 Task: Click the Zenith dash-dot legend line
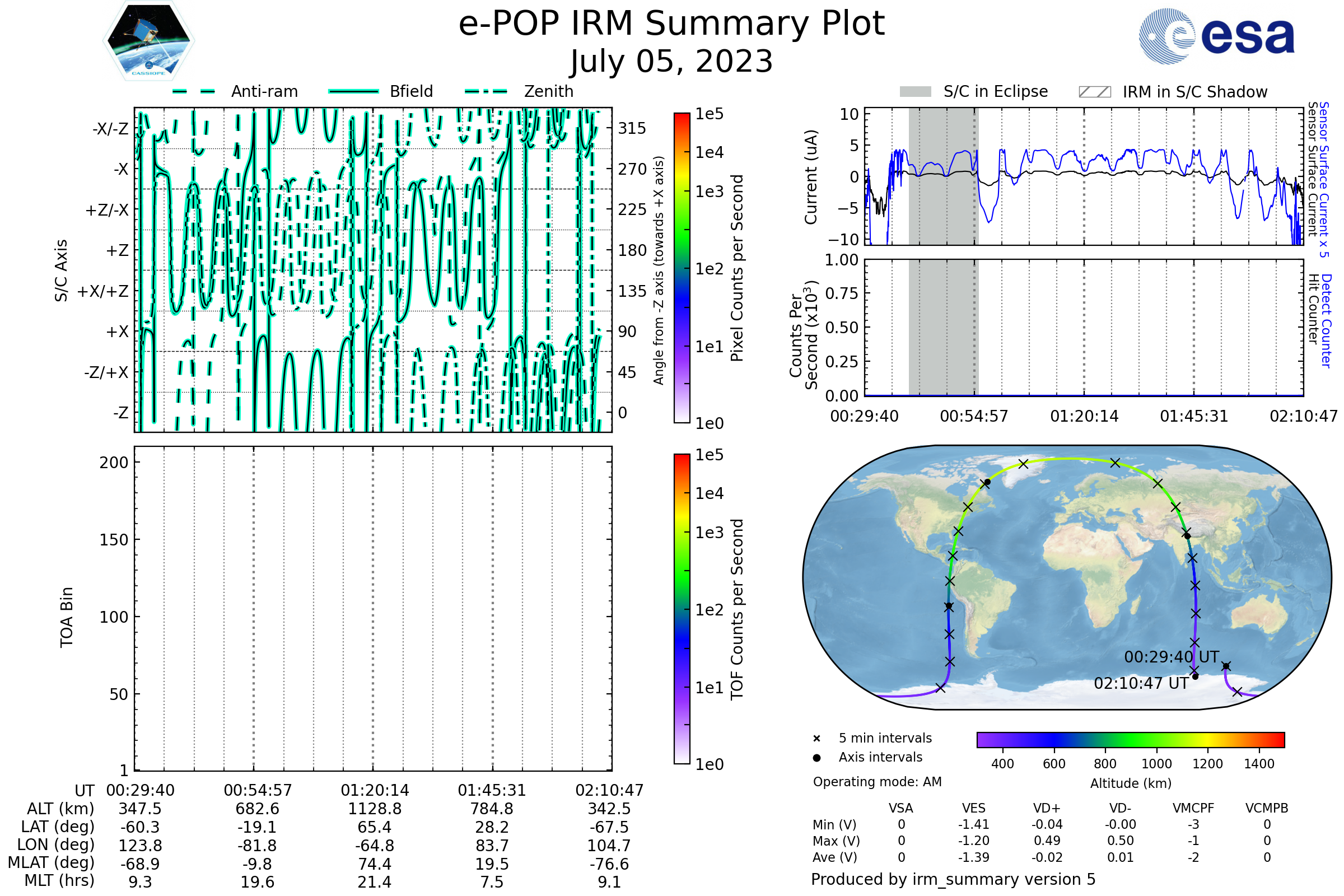[486, 91]
